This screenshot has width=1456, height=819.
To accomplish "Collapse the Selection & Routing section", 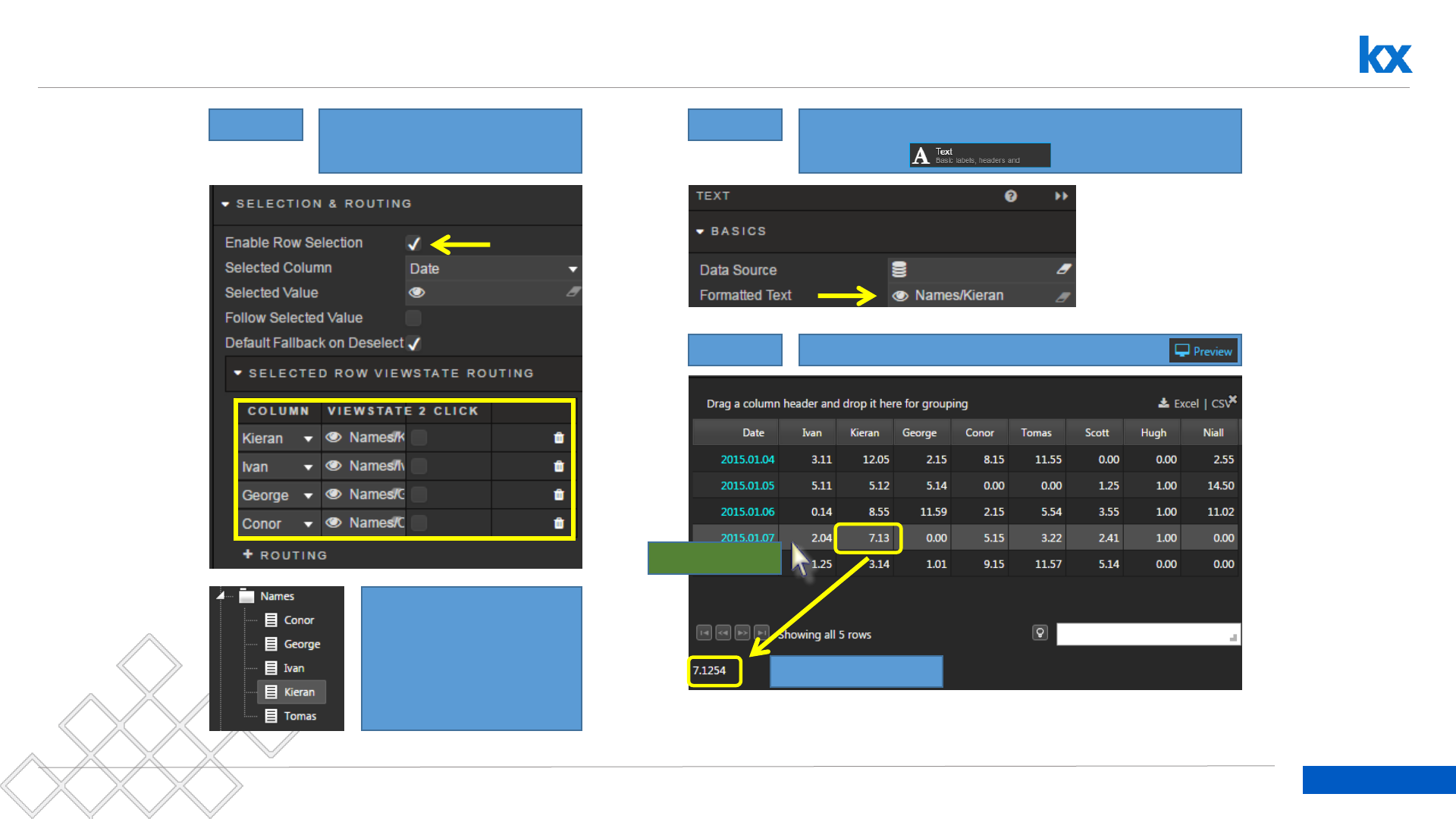I will click(x=225, y=204).
